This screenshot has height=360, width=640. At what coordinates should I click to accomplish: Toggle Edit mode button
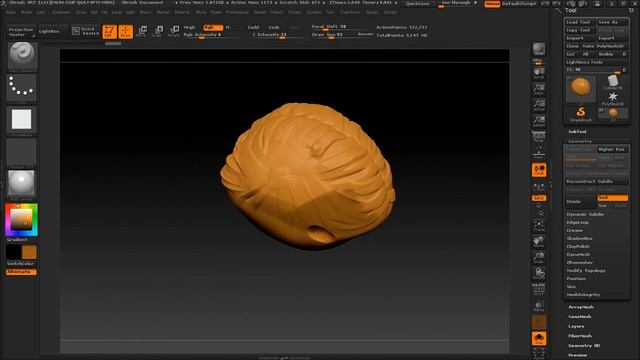point(109,31)
